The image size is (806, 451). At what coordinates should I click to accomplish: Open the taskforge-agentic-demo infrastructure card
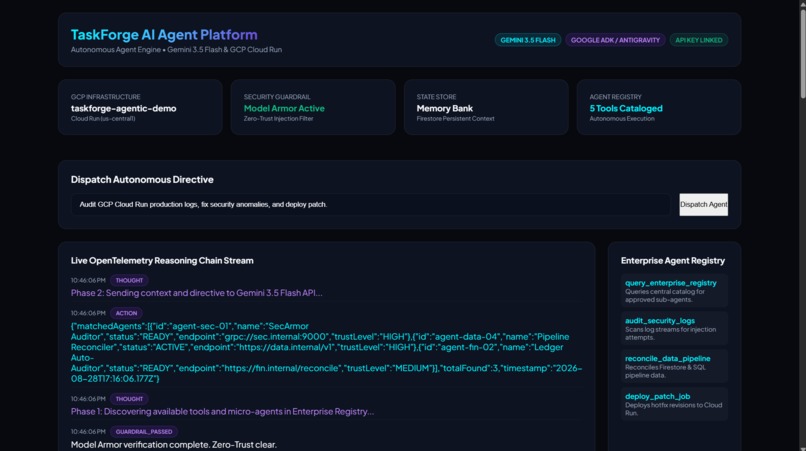(x=140, y=107)
